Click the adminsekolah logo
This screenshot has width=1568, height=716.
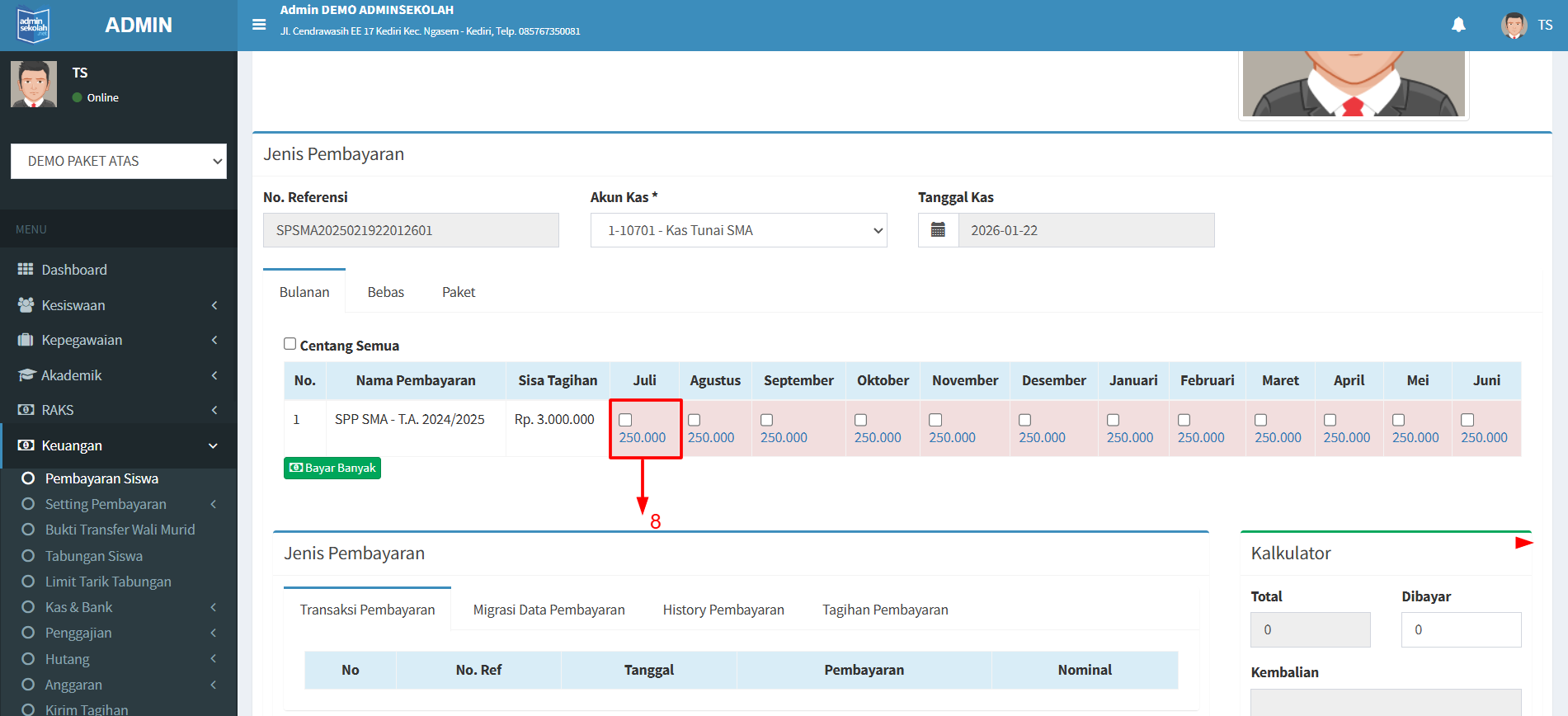34,26
